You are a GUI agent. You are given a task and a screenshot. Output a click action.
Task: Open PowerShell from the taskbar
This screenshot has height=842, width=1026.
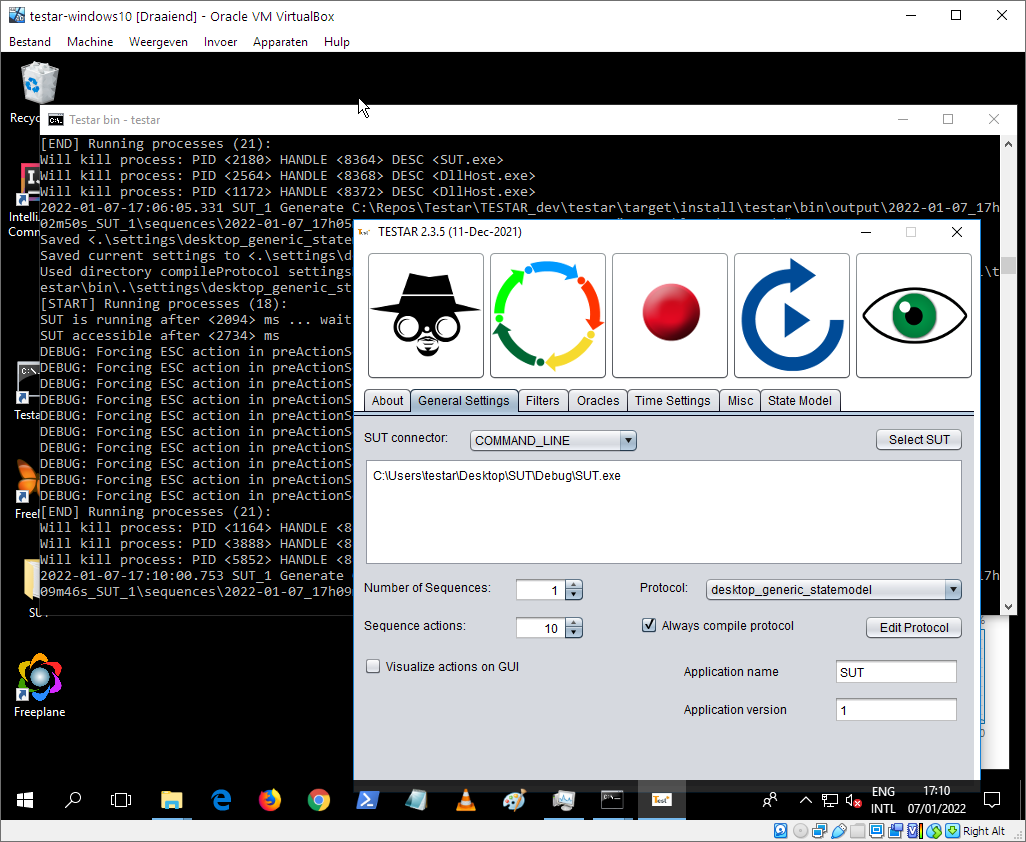coord(367,799)
